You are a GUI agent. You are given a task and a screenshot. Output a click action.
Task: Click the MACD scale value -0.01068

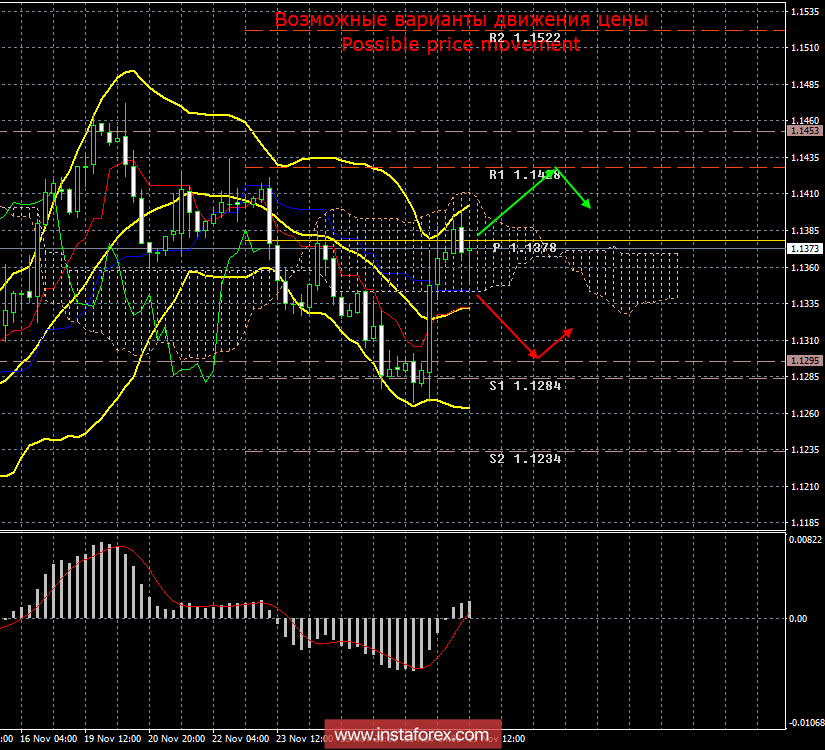click(806, 723)
